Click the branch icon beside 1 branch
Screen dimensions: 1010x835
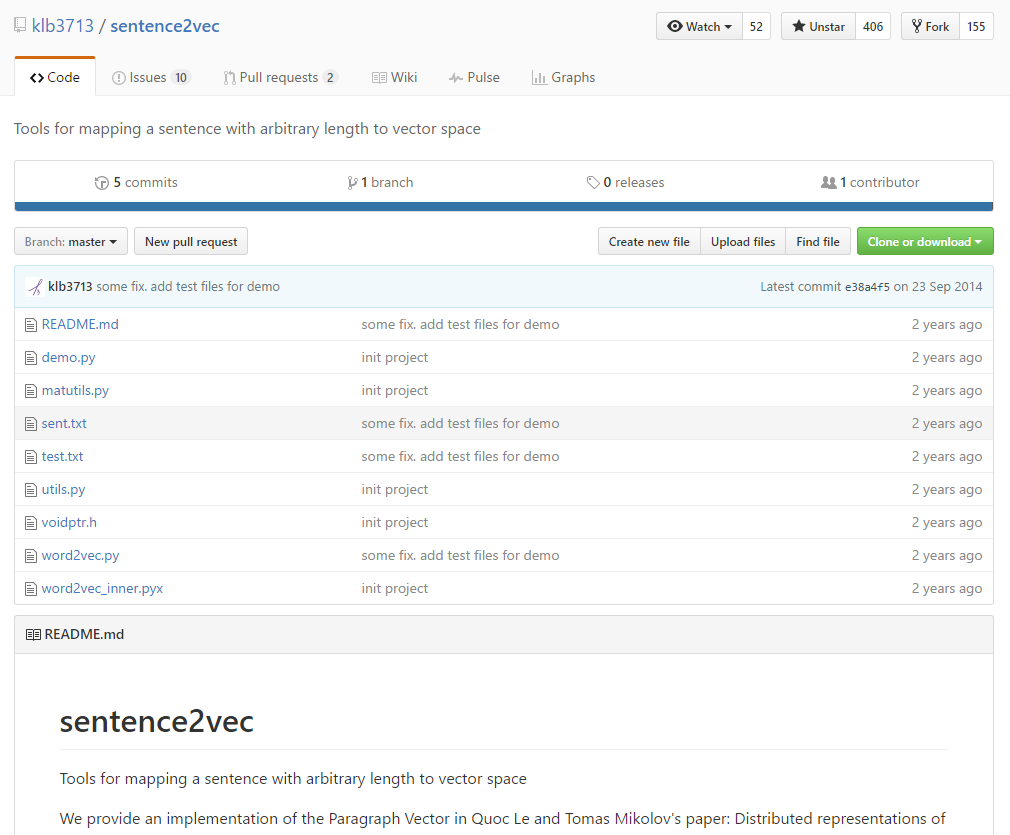(x=352, y=183)
